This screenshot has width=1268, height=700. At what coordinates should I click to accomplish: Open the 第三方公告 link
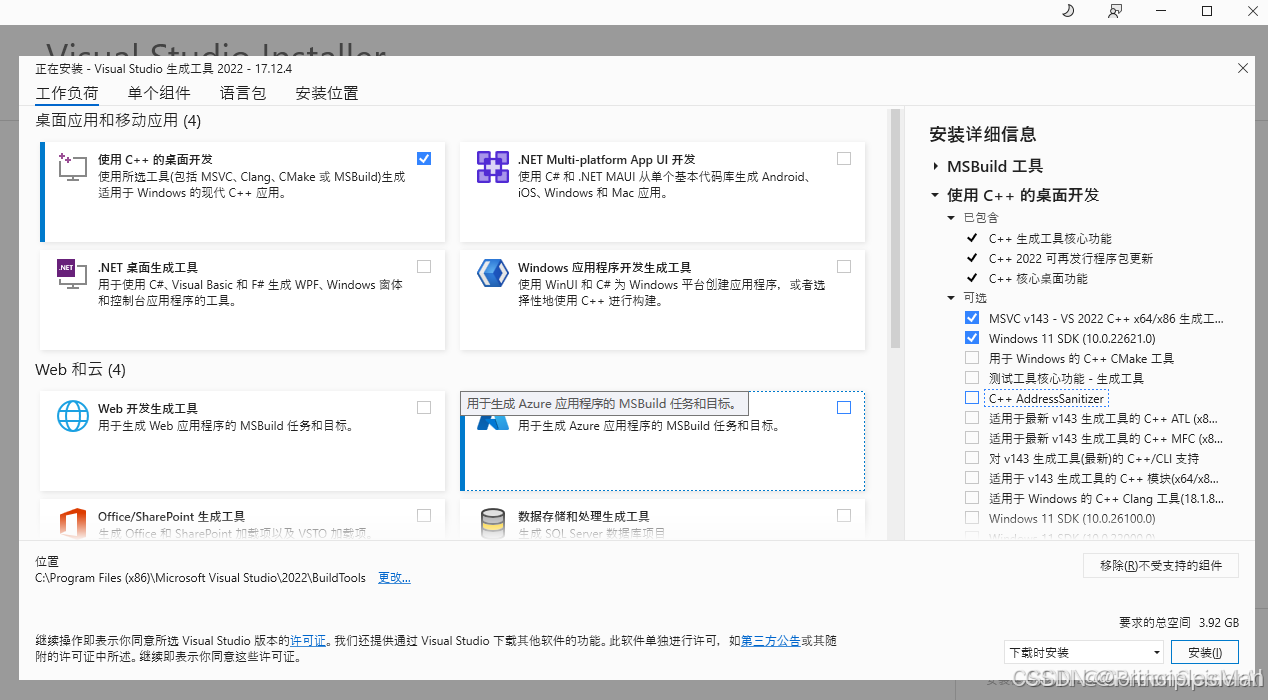[x=771, y=641]
